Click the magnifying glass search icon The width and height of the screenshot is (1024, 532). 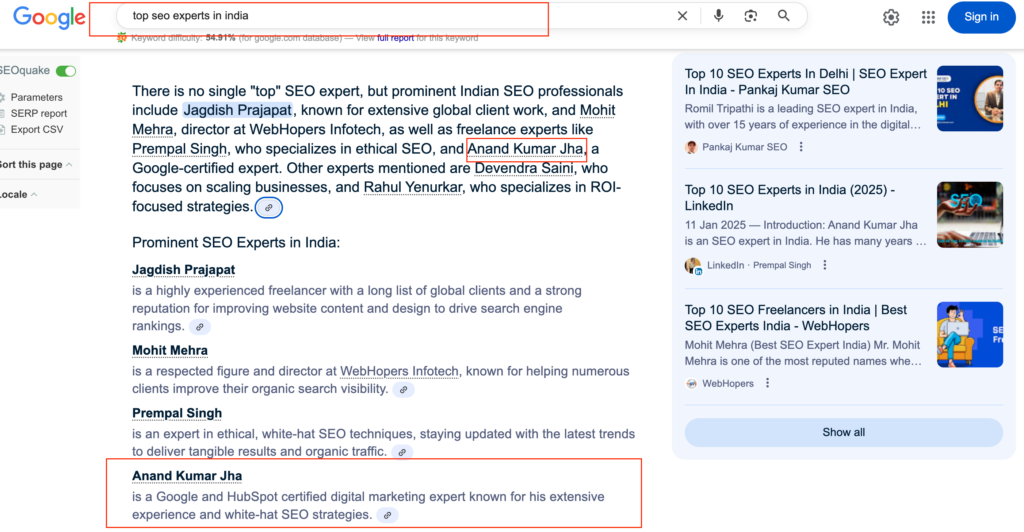pyautogui.click(x=784, y=16)
